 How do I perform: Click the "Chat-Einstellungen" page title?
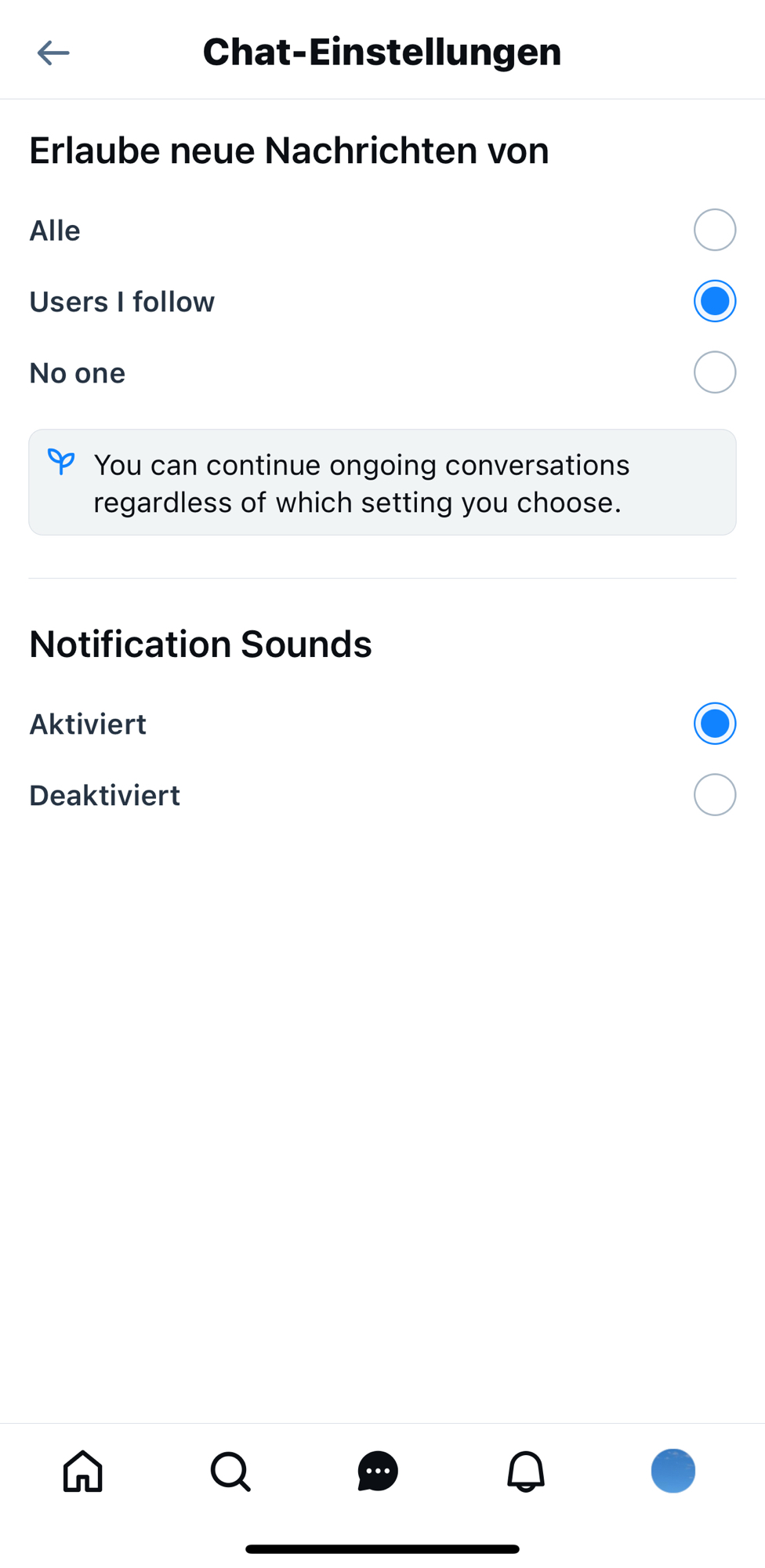pos(382,53)
